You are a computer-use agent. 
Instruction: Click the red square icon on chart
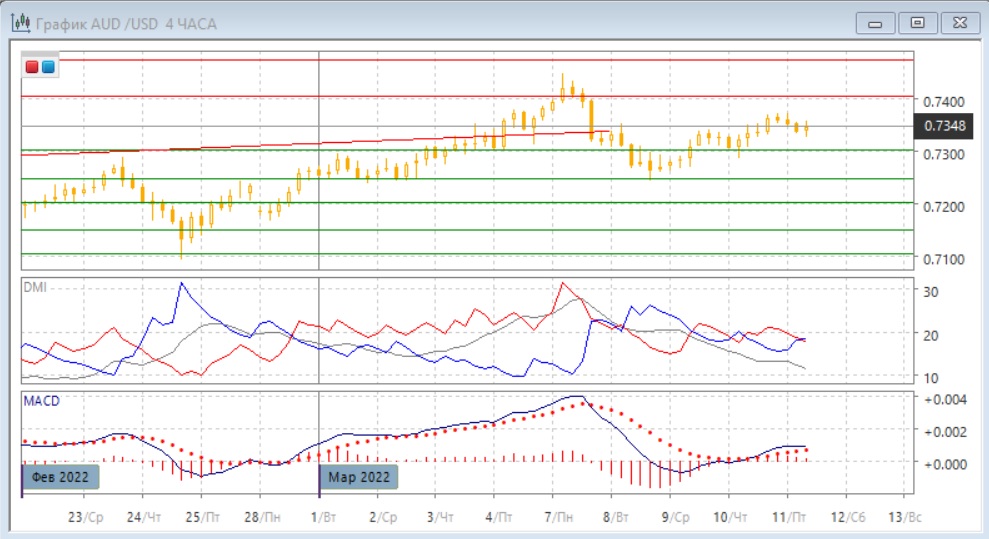[32, 67]
